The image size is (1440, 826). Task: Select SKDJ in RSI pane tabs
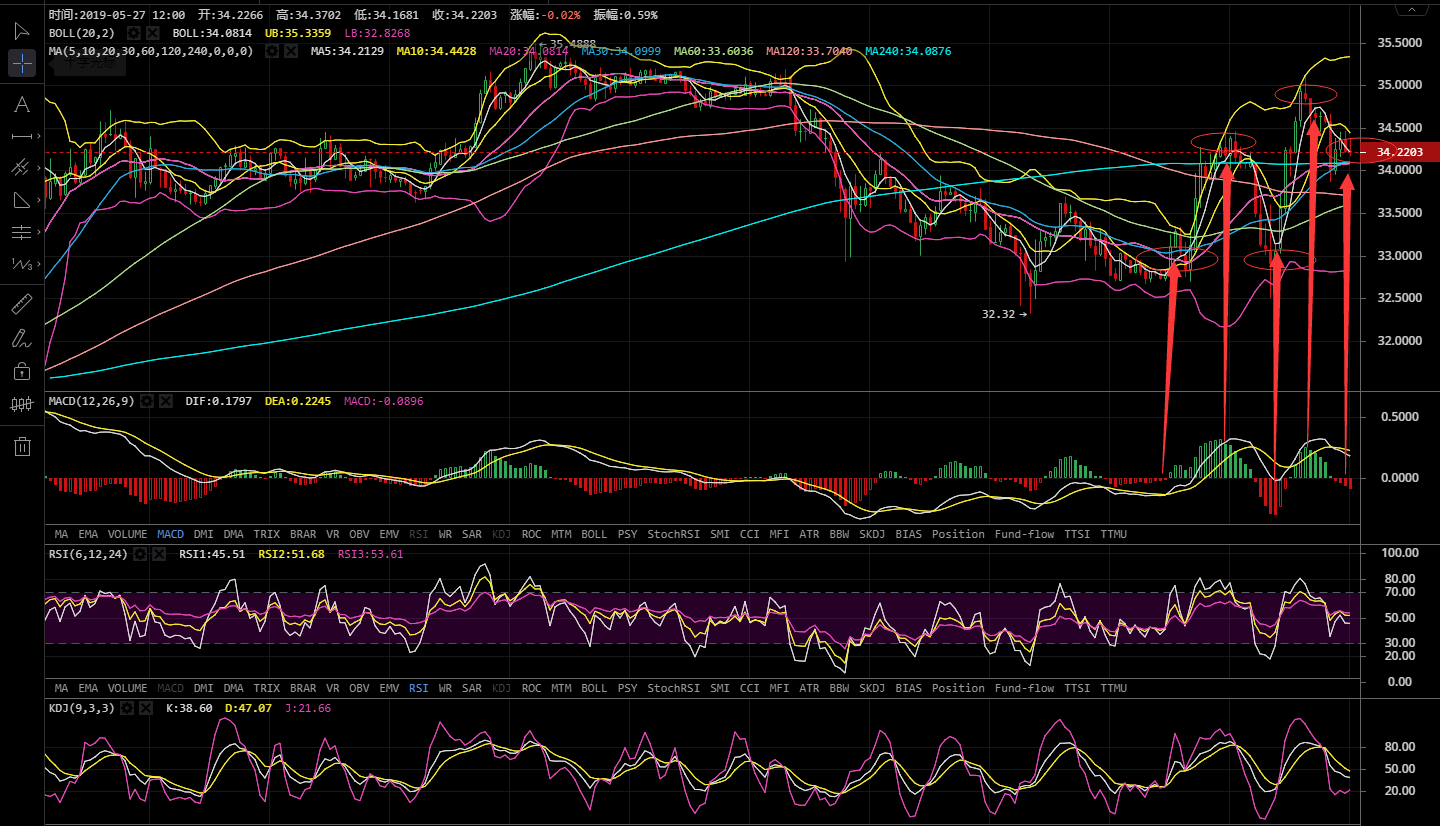point(872,688)
